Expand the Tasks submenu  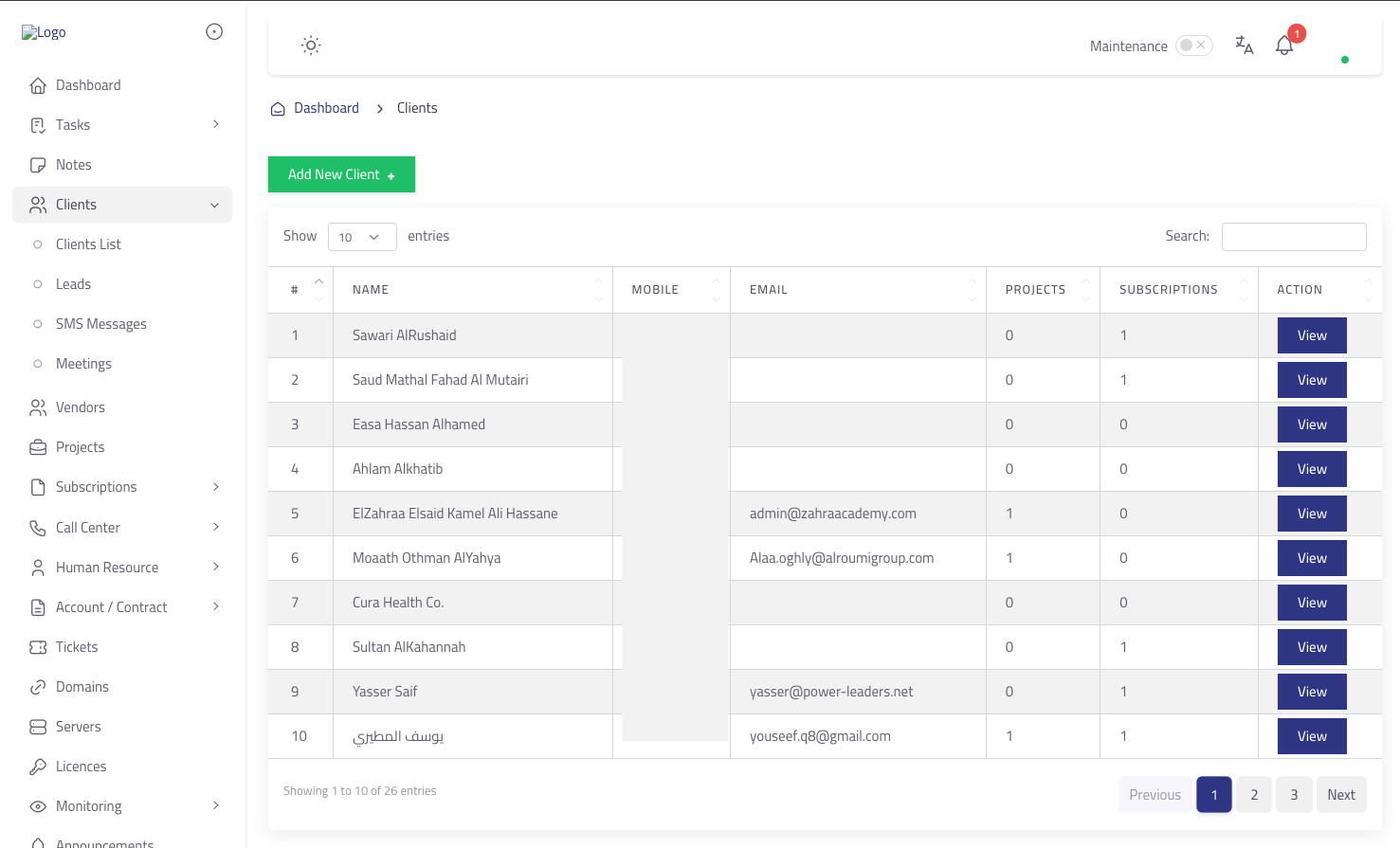[x=216, y=125]
